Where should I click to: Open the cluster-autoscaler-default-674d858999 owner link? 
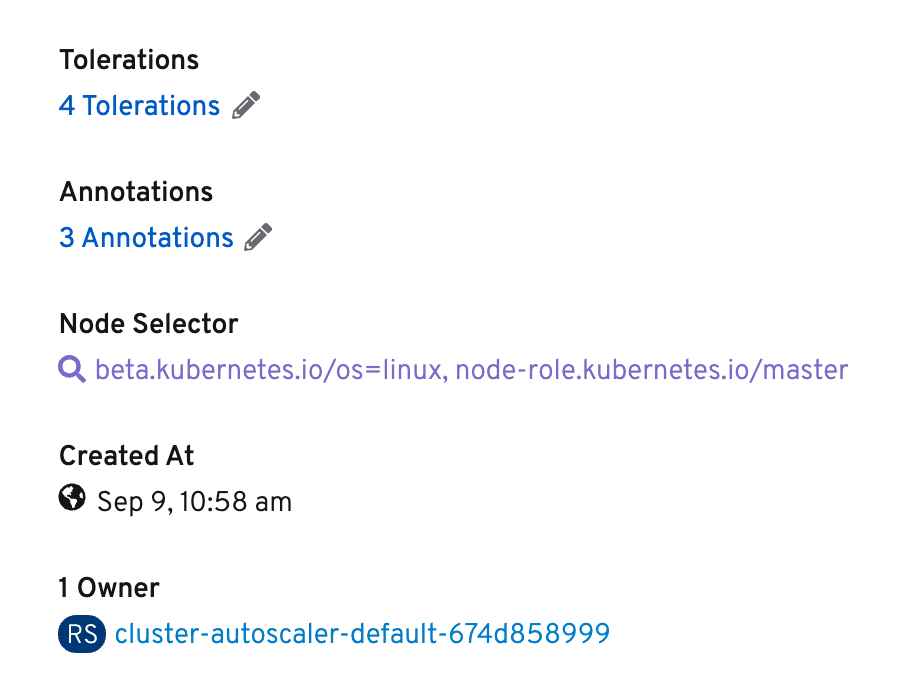pyautogui.click(x=362, y=634)
